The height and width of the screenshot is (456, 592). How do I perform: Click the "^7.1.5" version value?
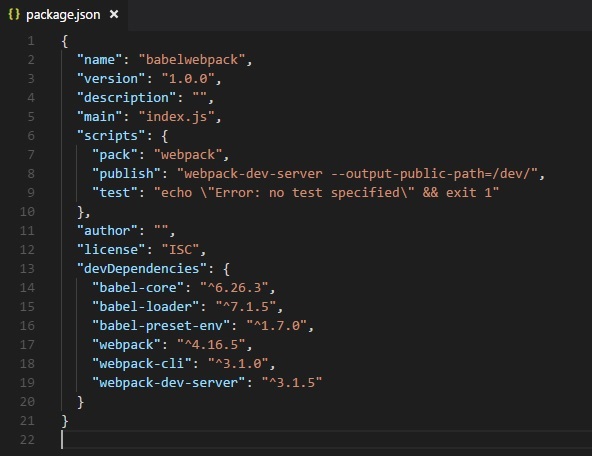[246, 307]
